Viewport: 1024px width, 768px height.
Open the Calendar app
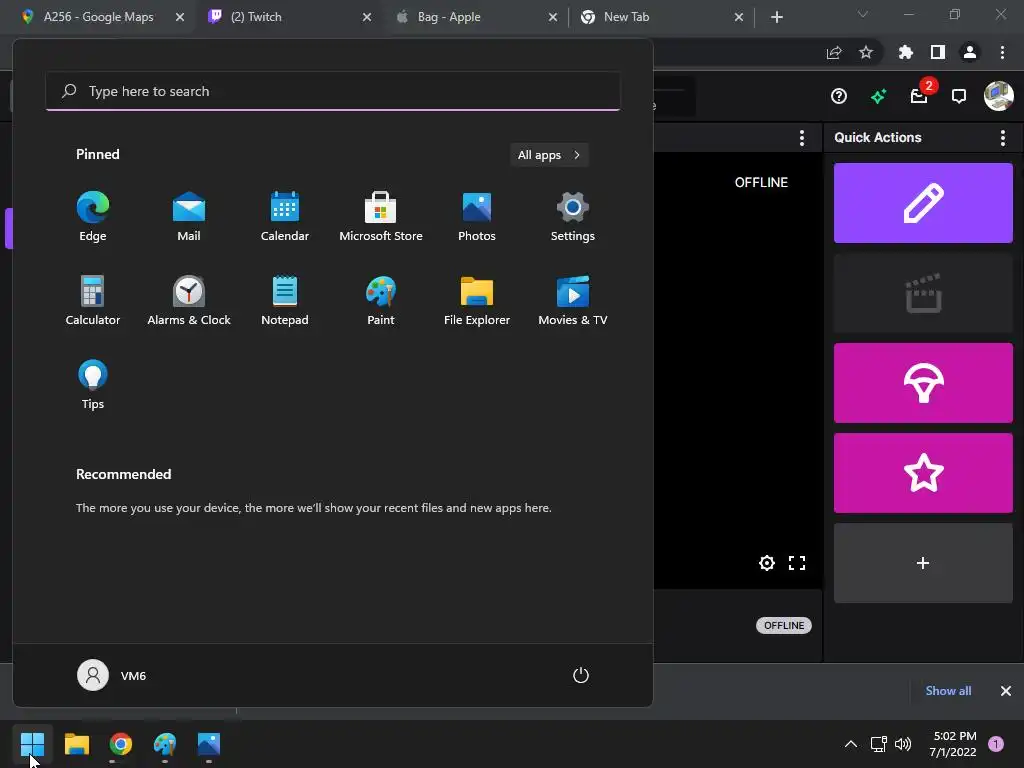(285, 217)
